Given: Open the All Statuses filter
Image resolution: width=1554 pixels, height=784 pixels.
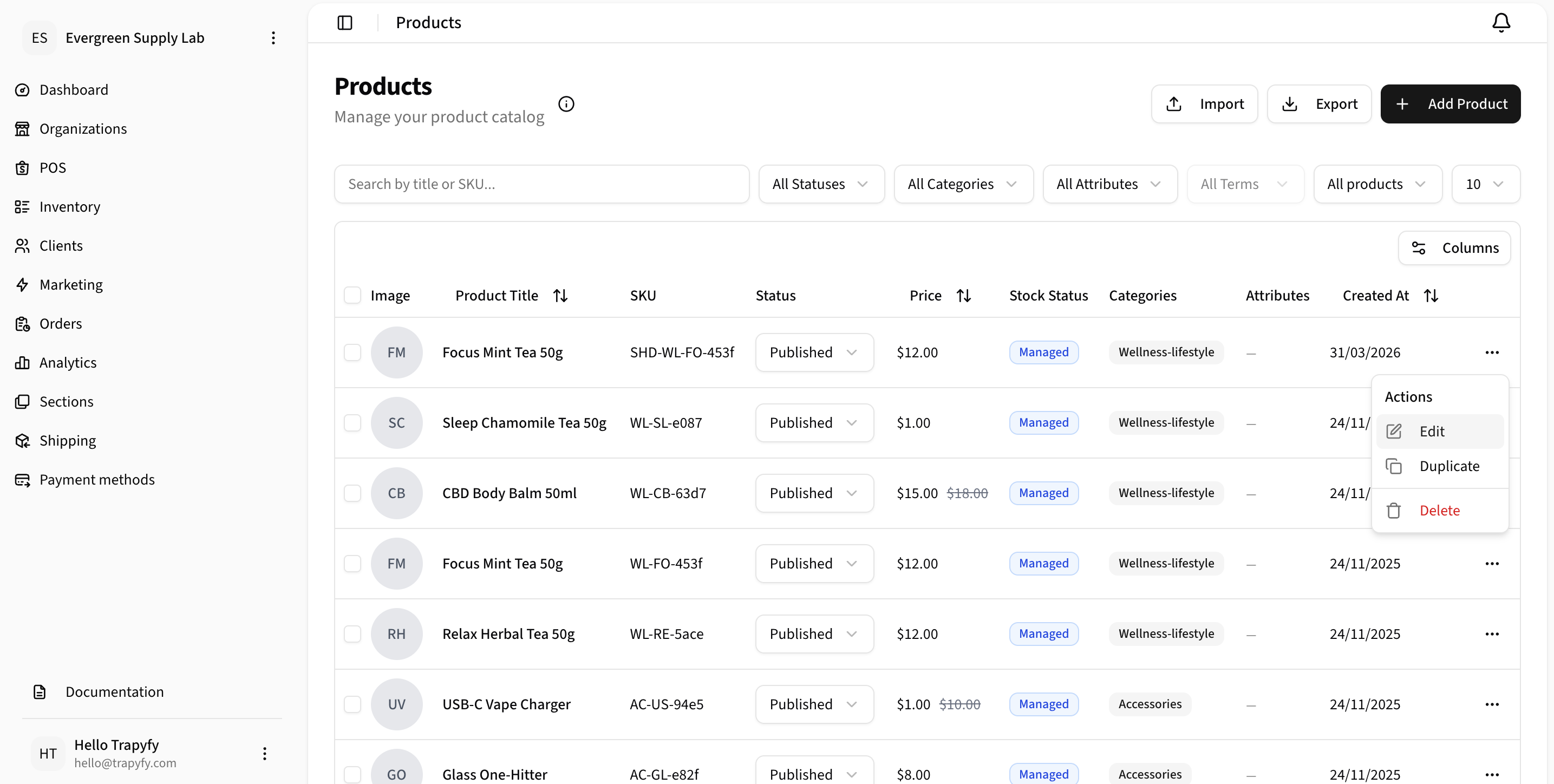Looking at the screenshot, I should (x=821, y=184).
